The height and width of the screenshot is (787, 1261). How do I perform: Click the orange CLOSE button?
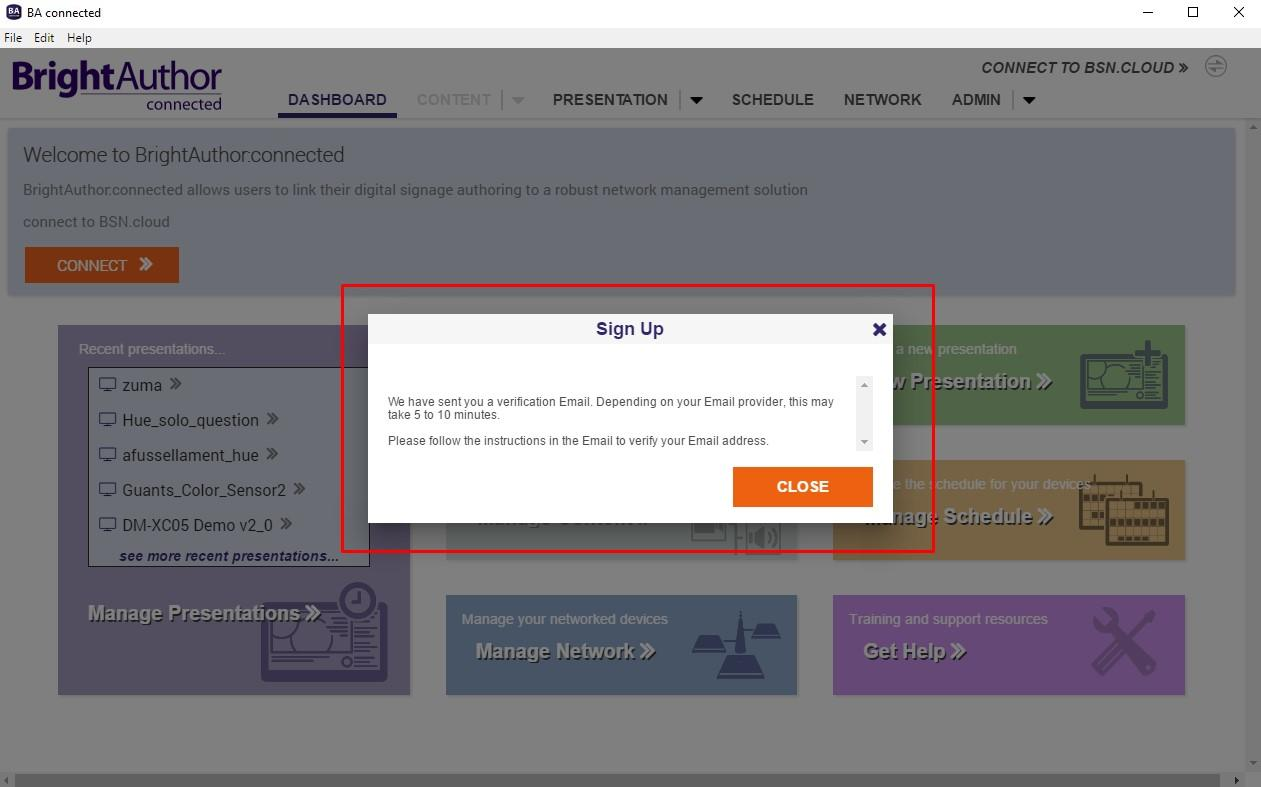pos(802,487)
